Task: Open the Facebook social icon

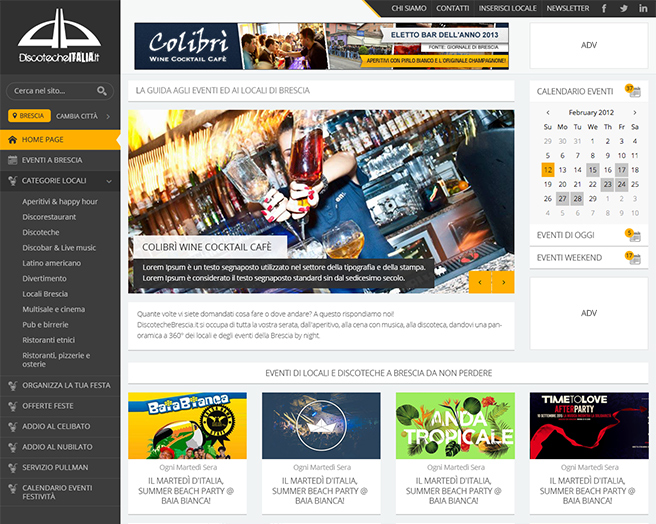Action: [x=604, y=8]
